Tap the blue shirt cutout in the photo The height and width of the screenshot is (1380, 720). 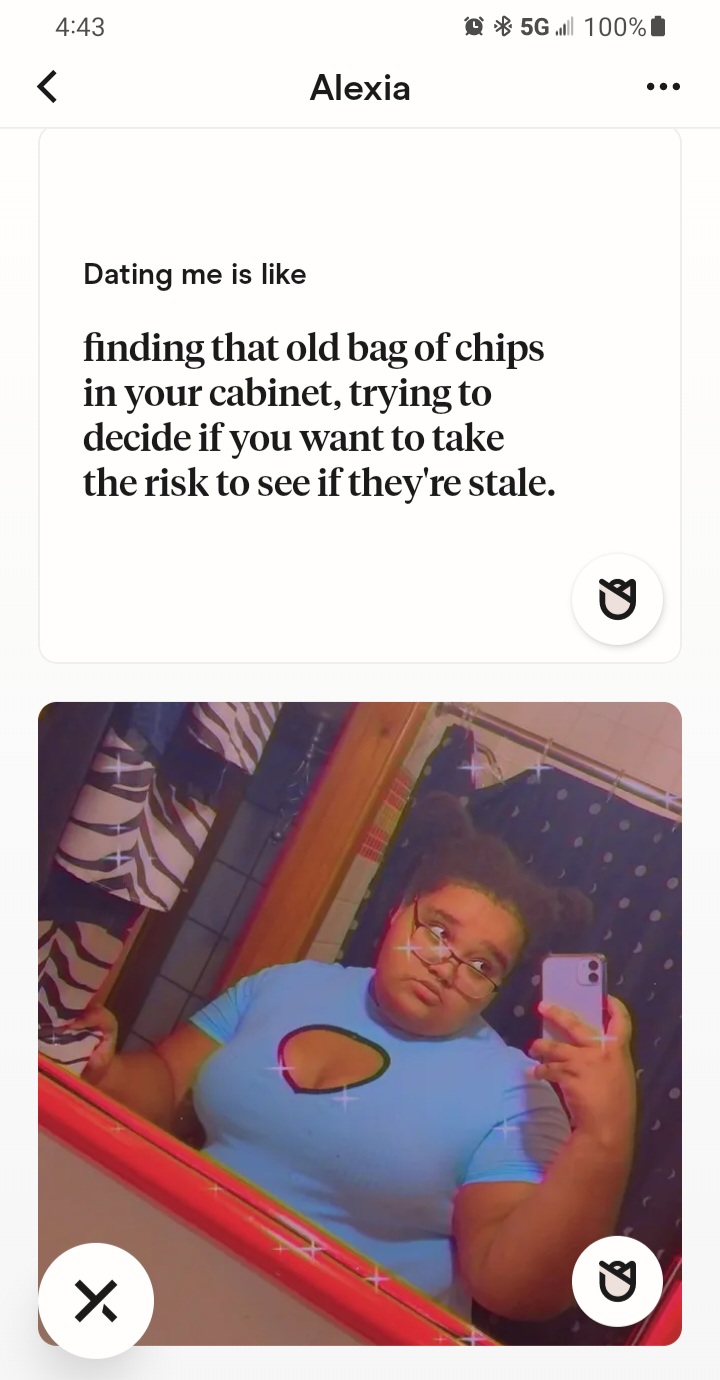point(332,1057)
